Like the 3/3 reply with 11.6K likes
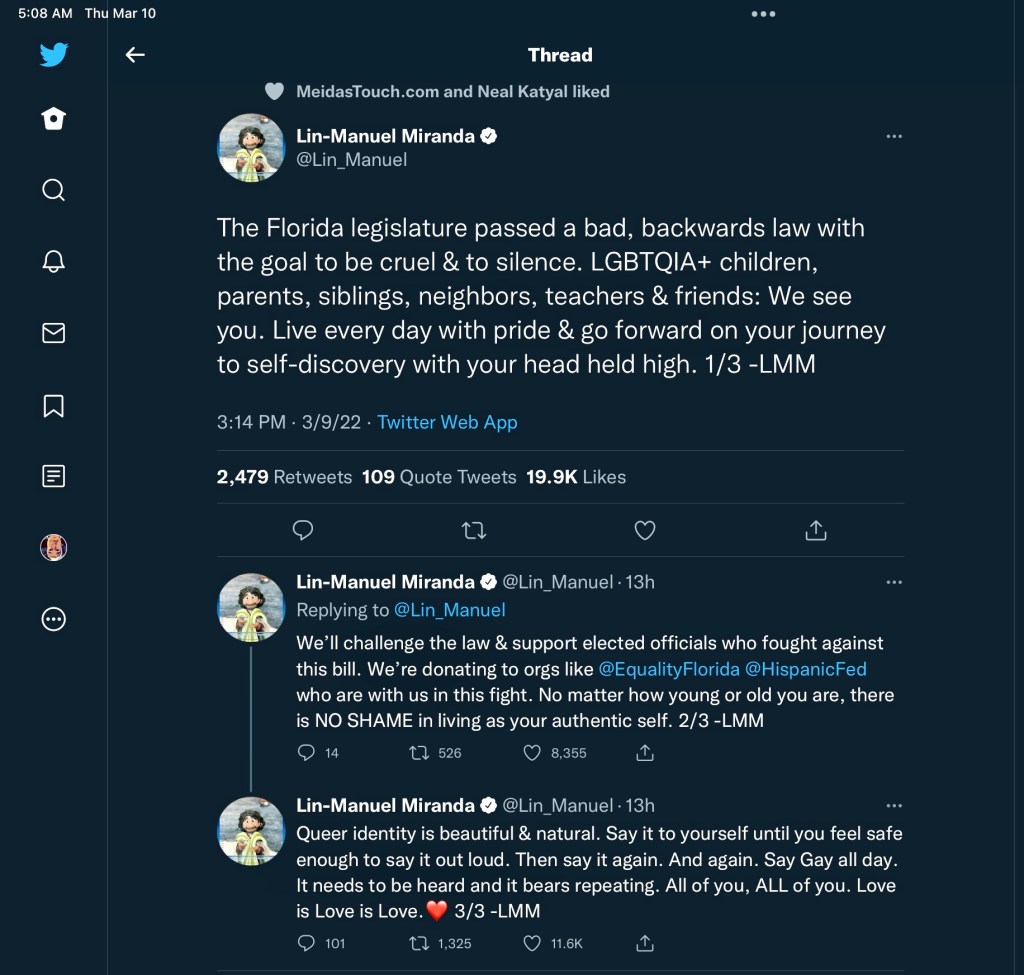Screen dimensions: 1024x975 click(532, 943)
